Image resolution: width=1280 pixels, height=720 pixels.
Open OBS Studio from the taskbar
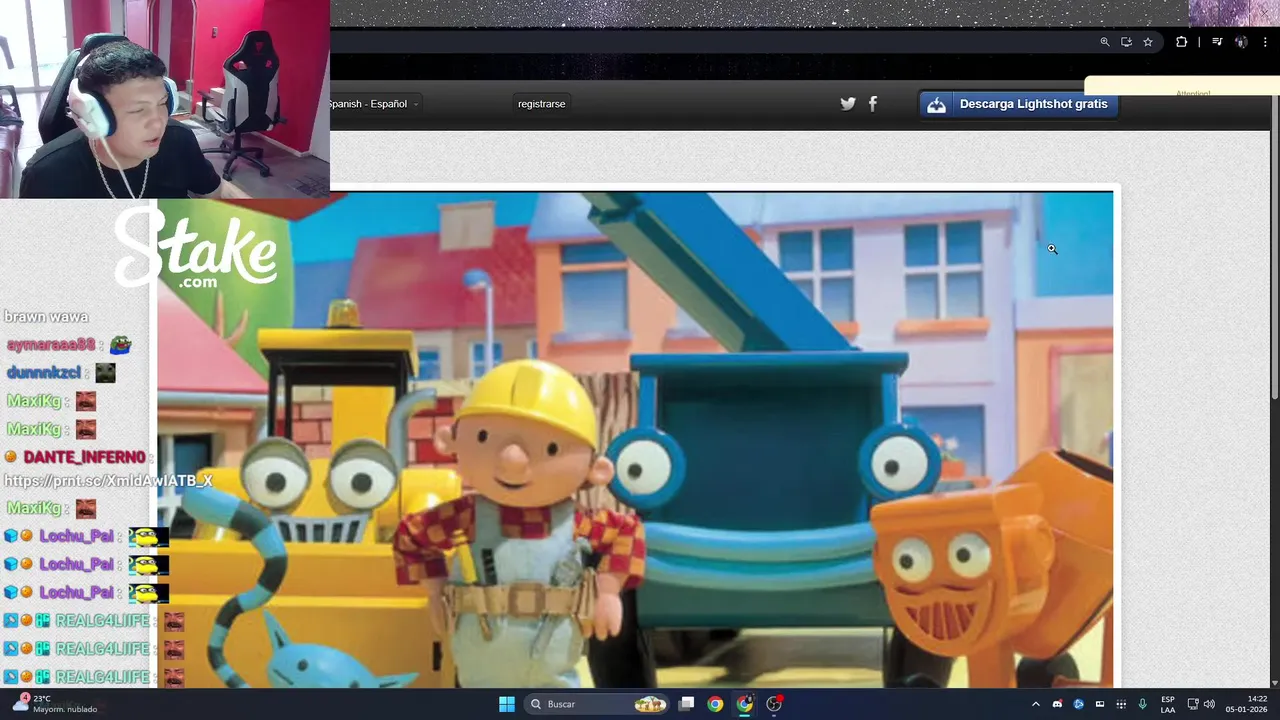pyautogui.click(x=774, y=704)
